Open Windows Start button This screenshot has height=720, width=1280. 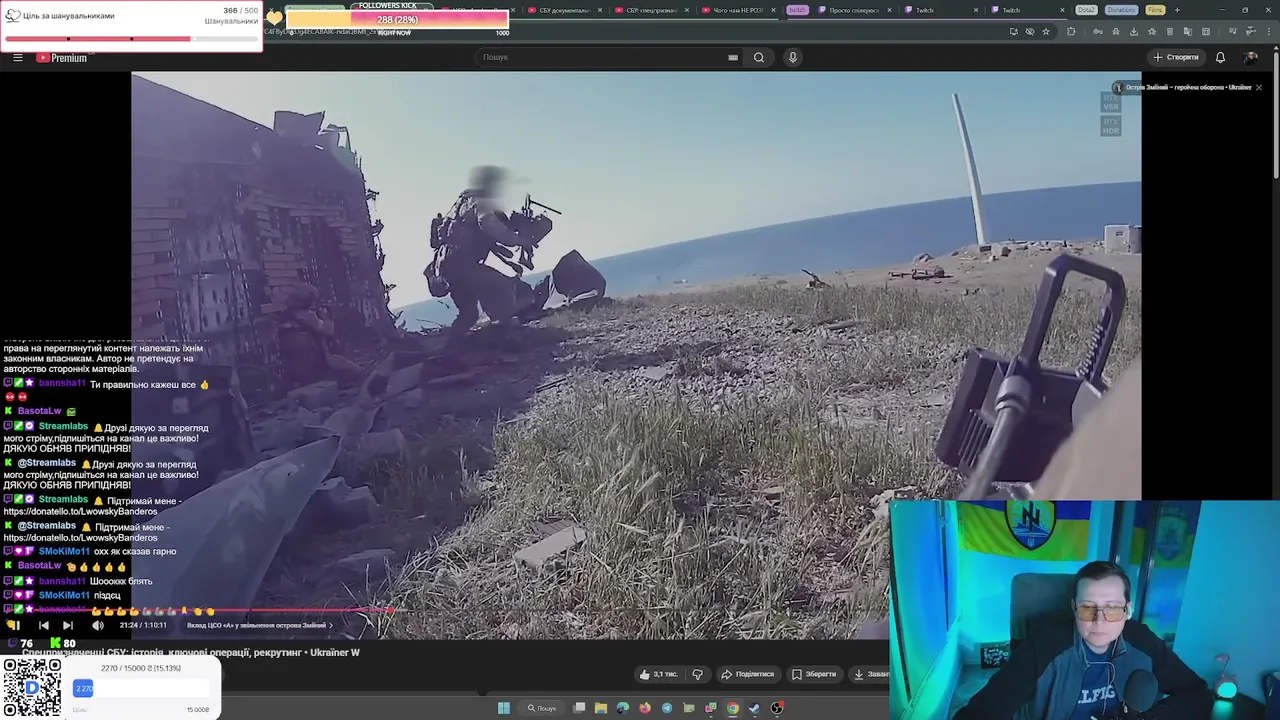point(504,708)
